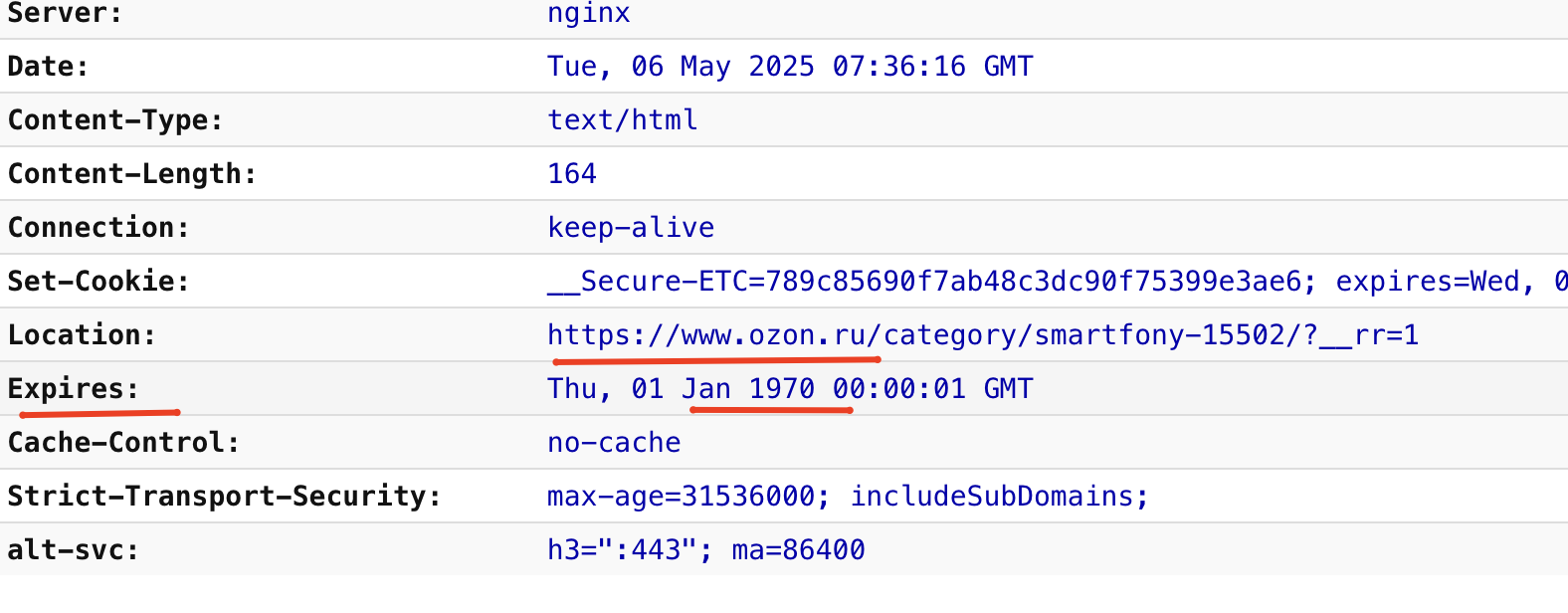Select the Set-Cookie header label

point(98,282)
